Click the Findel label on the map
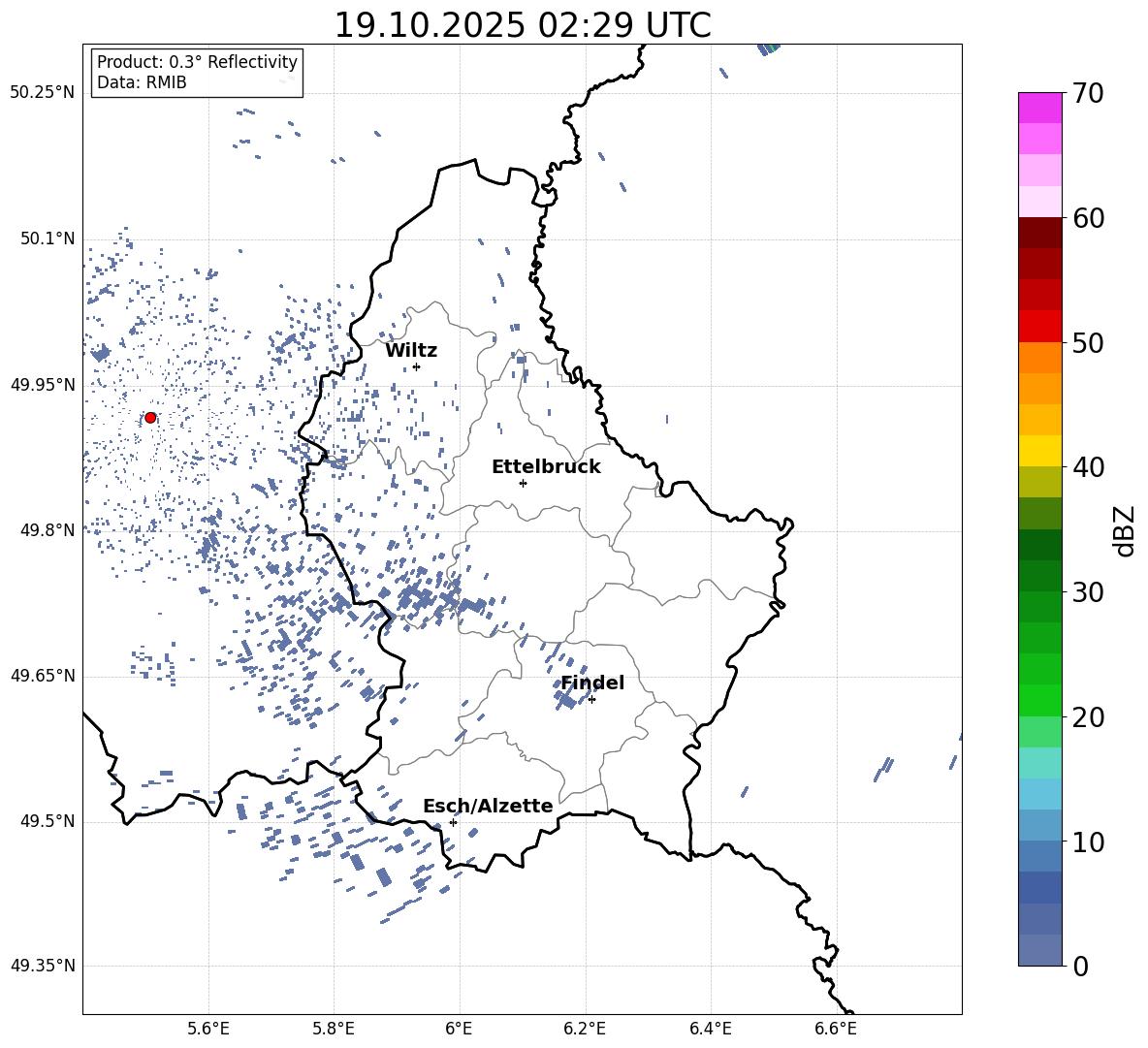 tap(592, 683)
